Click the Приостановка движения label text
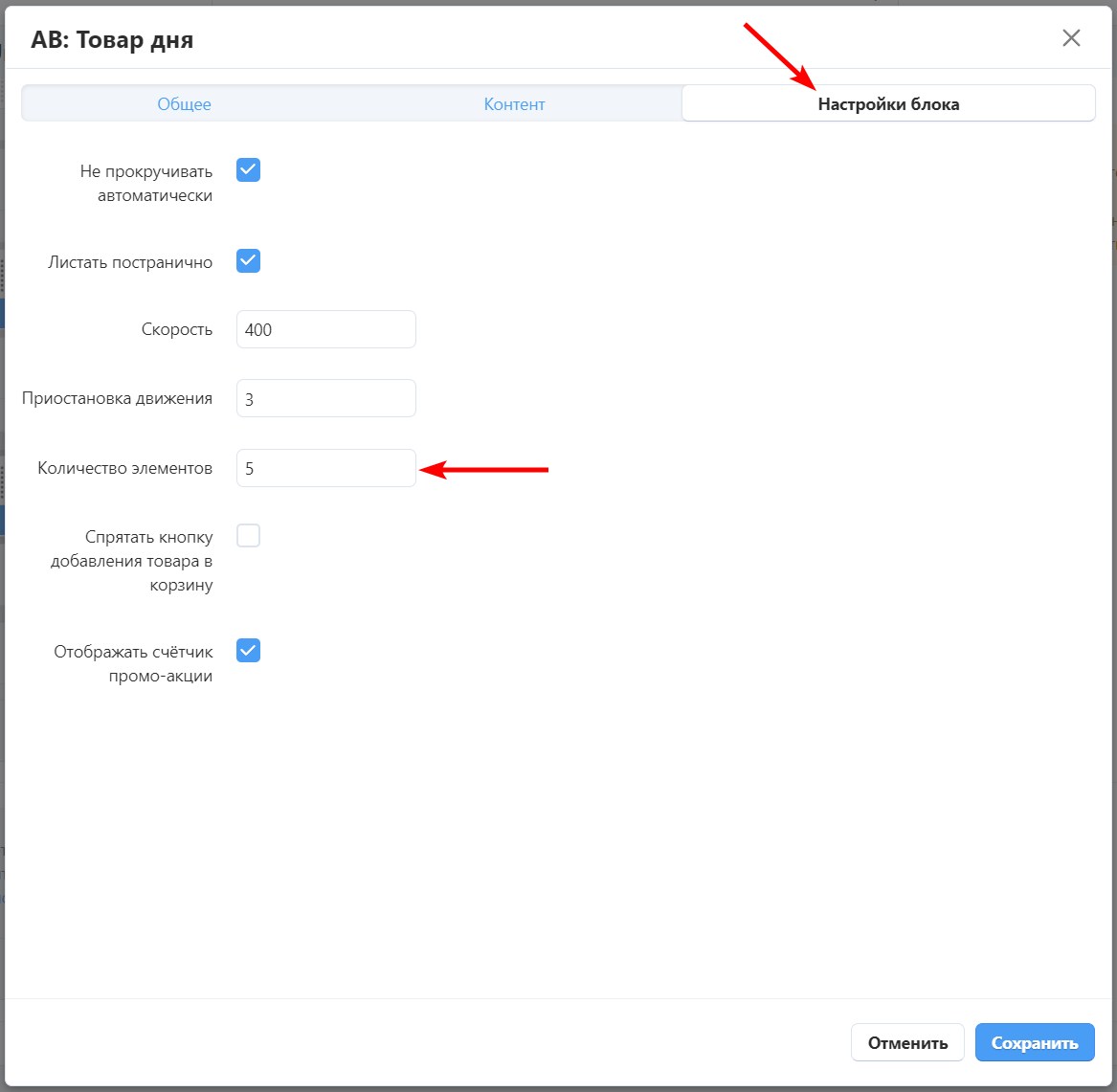 (117, 398)
